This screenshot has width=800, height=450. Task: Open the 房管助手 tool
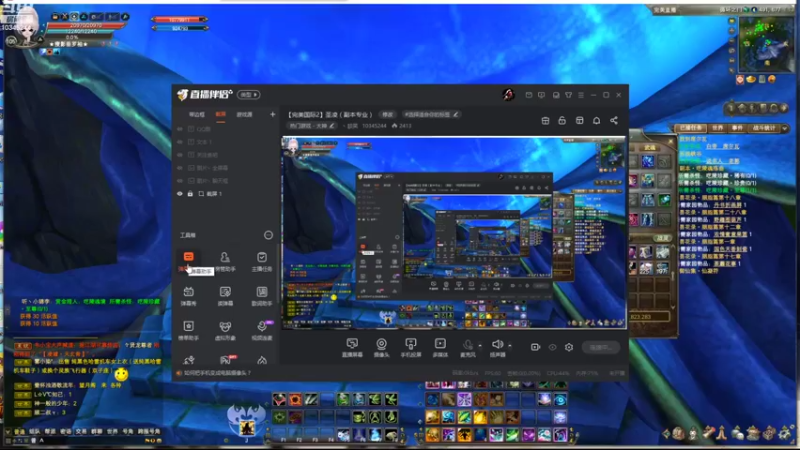(x=225, y=261)
